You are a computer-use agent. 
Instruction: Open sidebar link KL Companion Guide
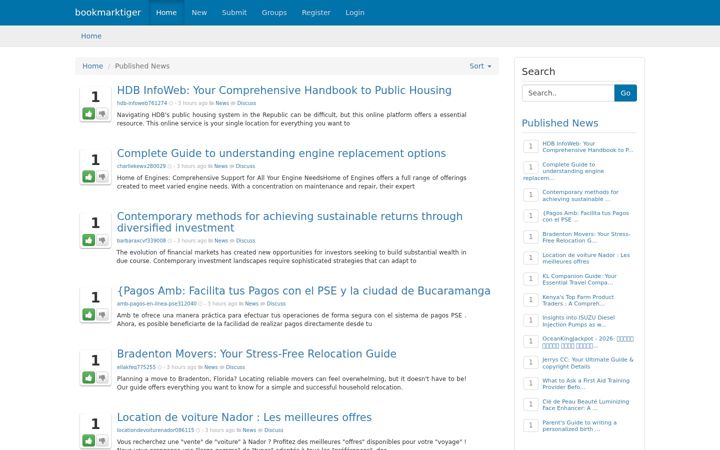coord(579,279)
